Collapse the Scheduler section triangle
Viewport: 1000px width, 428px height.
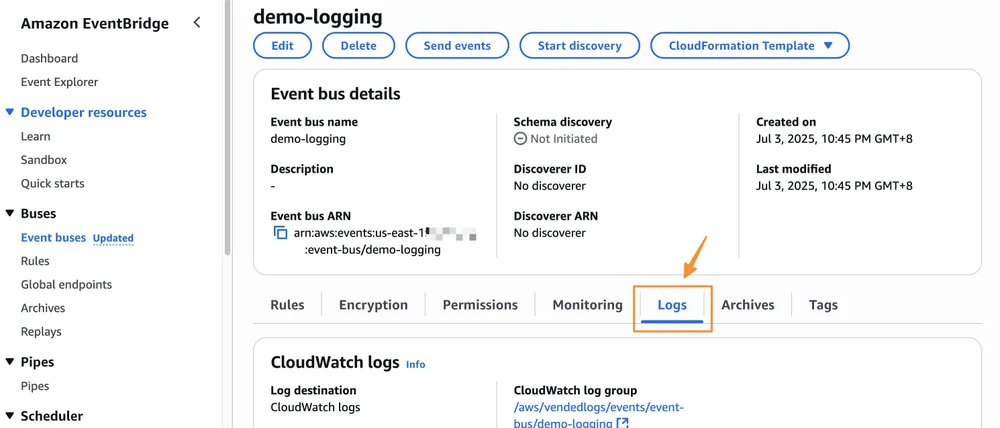[x=9, y=417]
